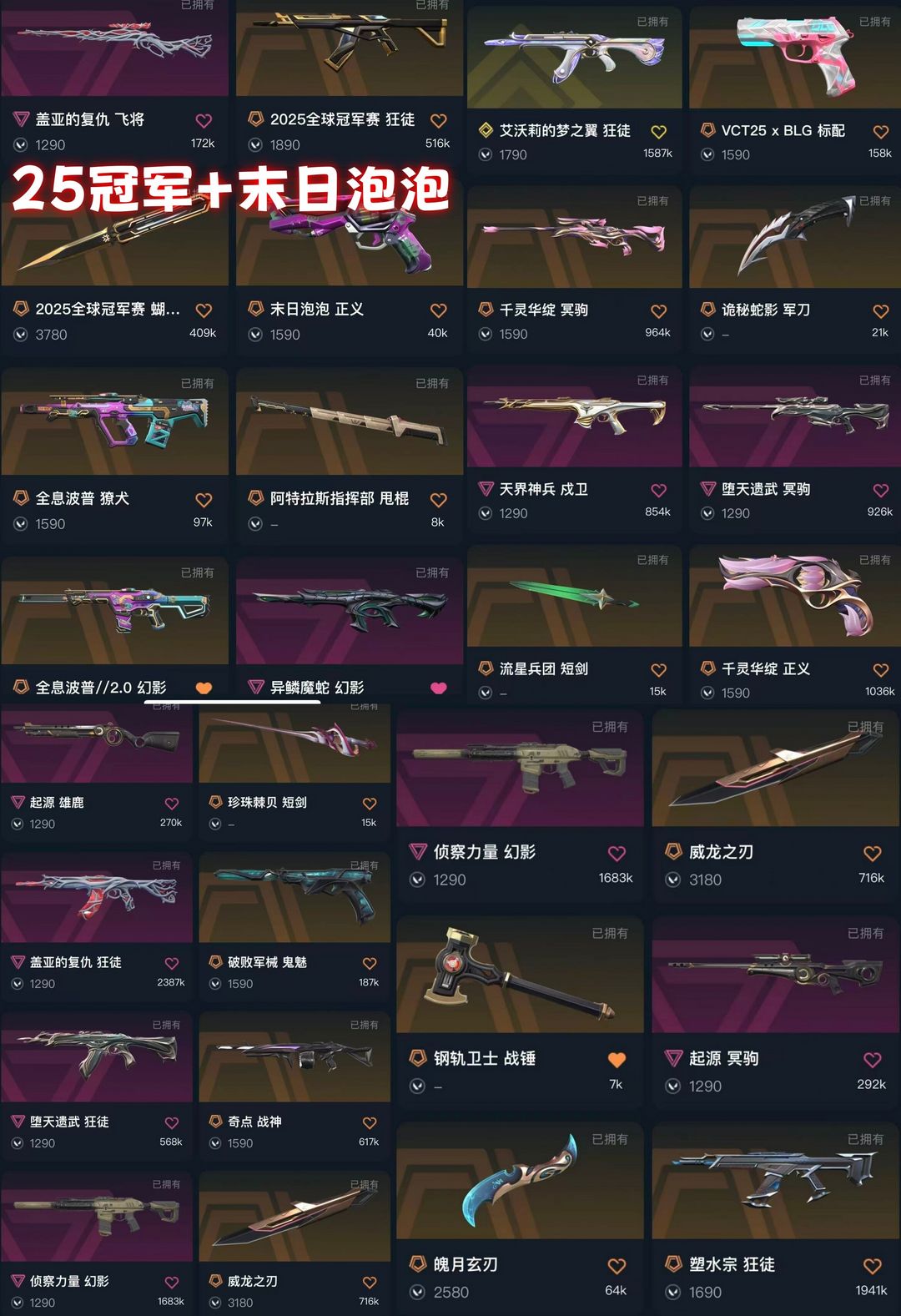Favorite the 盖亚的复仇 飞将 skin heart
Image resolution: width=901 pixels, height=1316 pixels.
[204, 121]
